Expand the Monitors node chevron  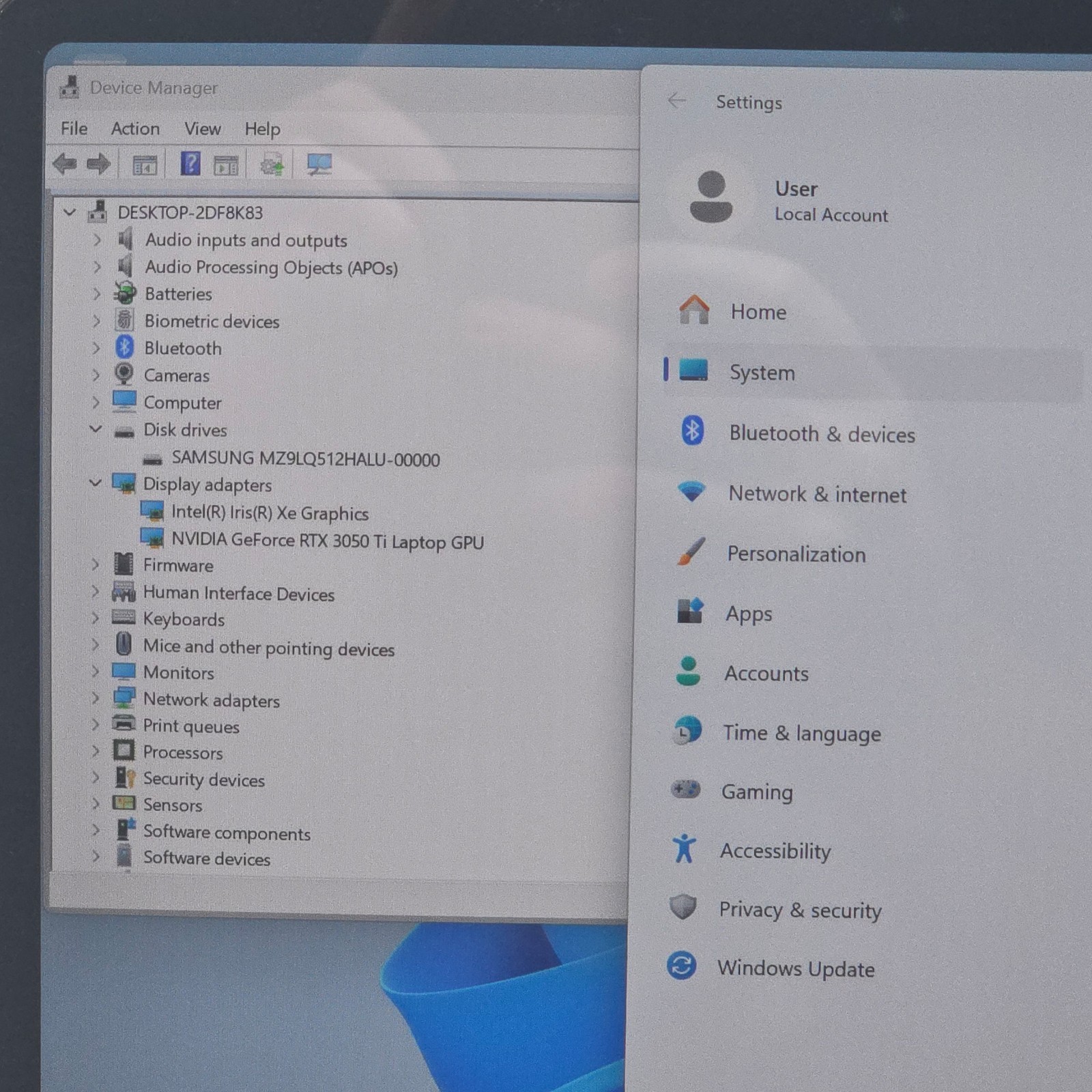96,672
